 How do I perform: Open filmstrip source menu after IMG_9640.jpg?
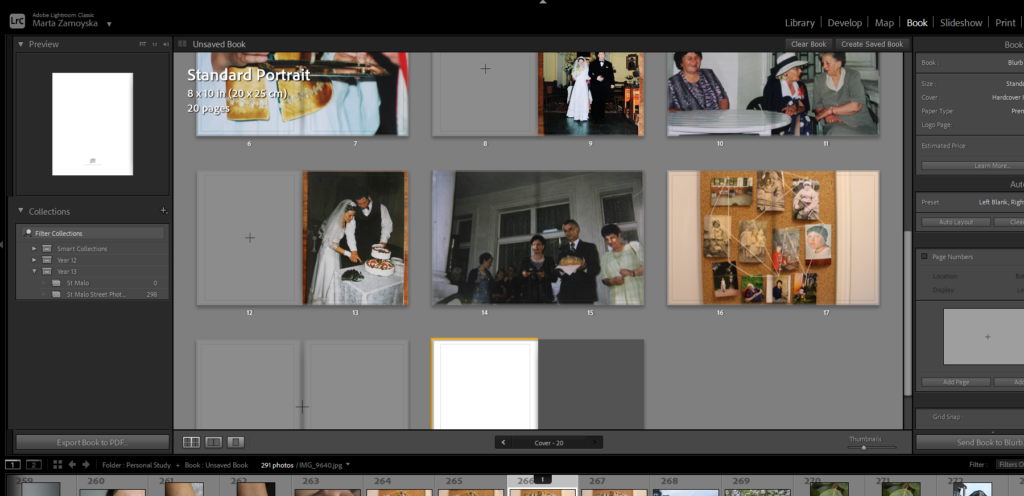point(347,465)
